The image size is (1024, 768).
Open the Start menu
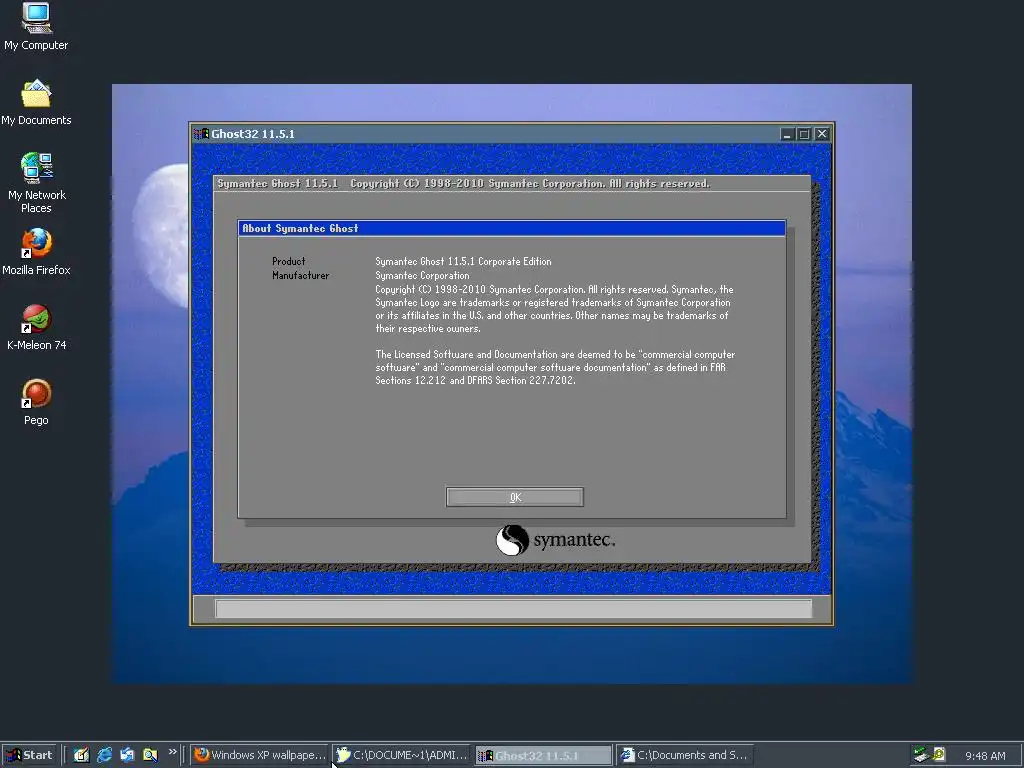coord(29,755)
